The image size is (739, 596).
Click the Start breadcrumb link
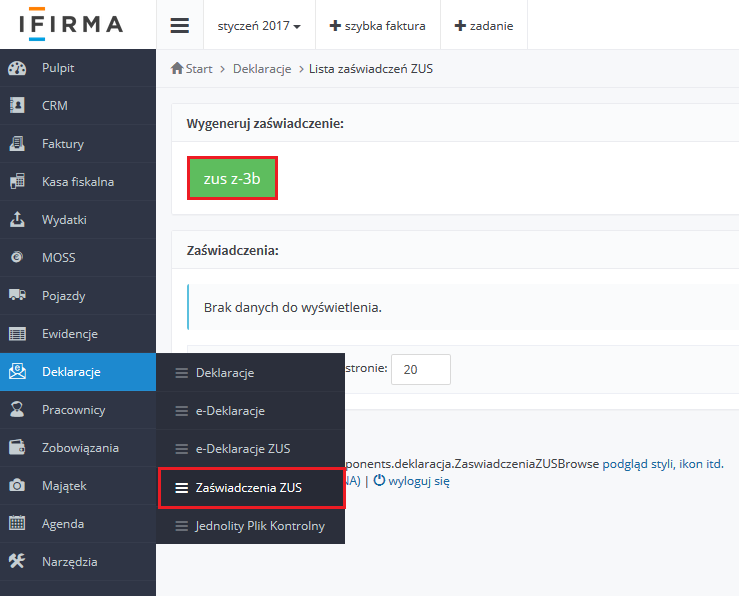tap(198, 69)
